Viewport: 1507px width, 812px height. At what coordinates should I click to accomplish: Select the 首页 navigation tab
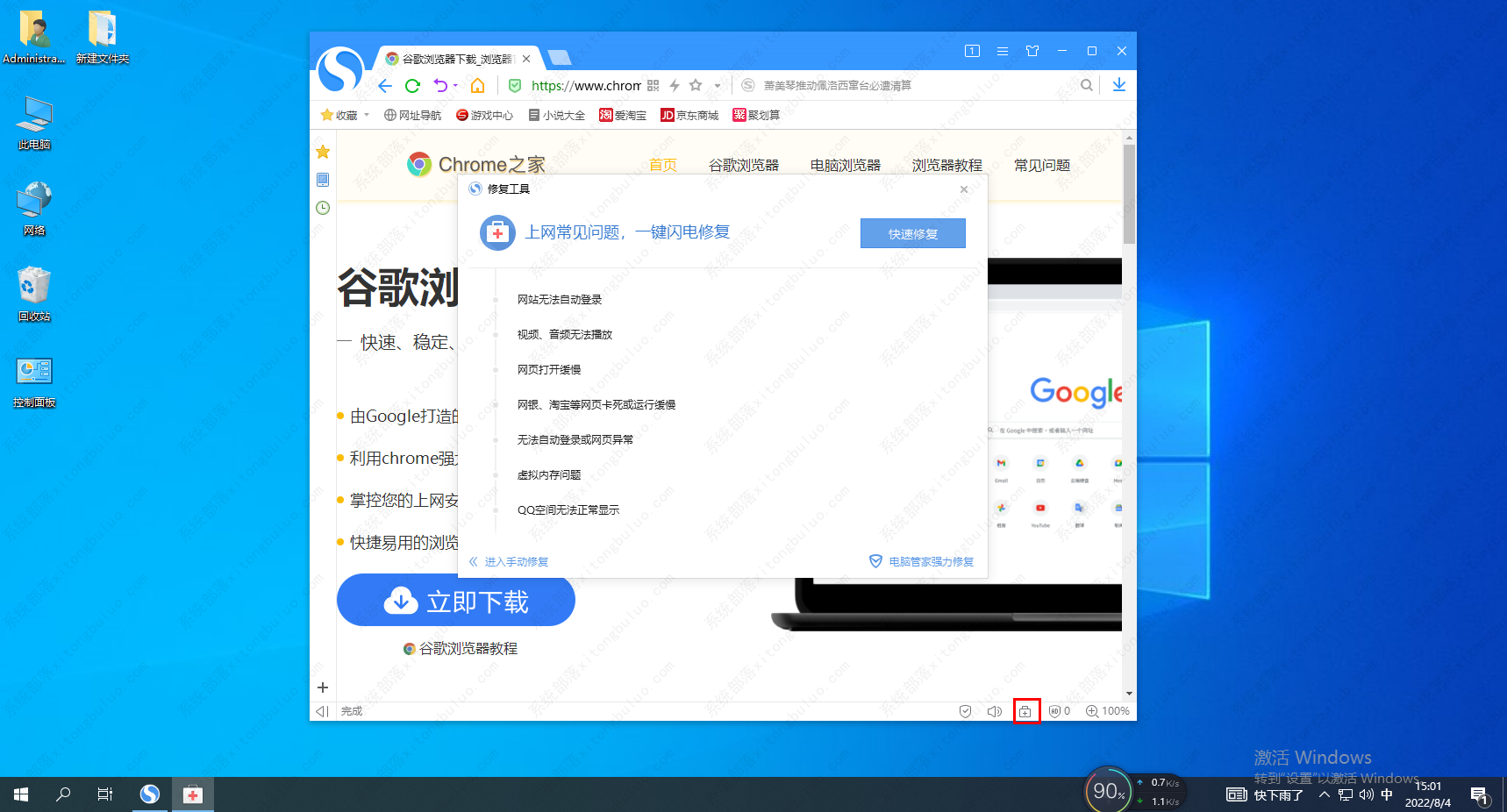[x=663, y=165]
